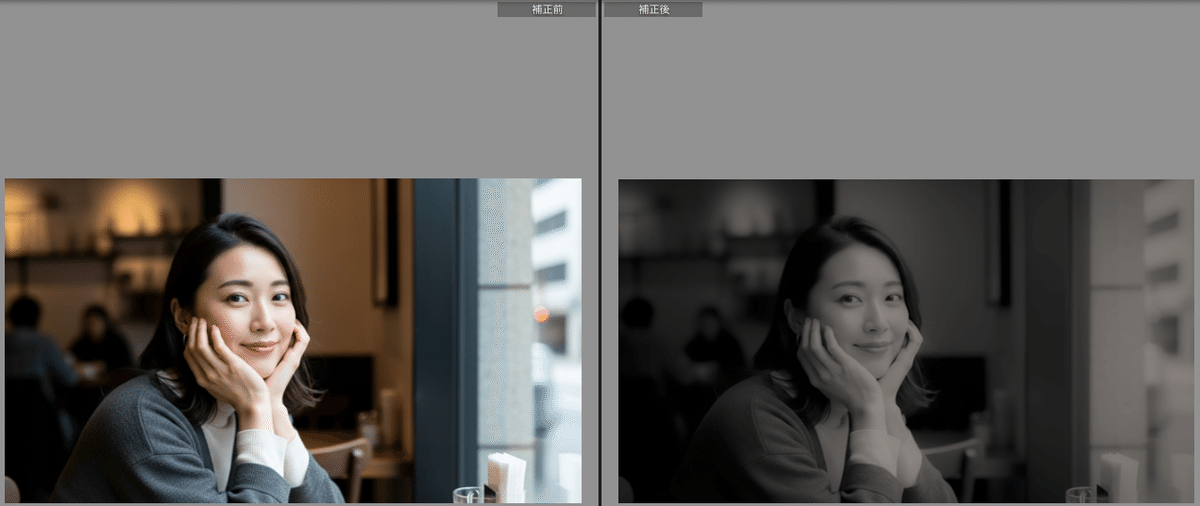Click the wall picture frame in after photo

tap(997, 245)
